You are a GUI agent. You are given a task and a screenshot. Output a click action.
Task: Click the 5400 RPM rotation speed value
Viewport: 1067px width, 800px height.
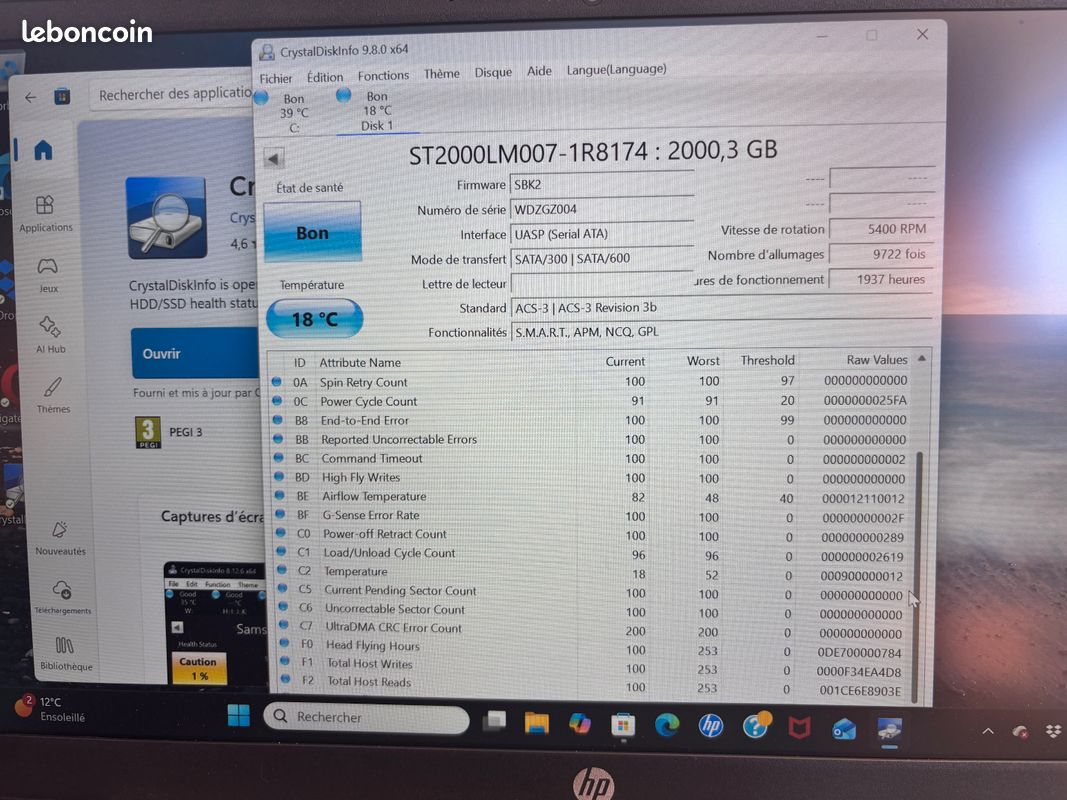tap(881, 229)
